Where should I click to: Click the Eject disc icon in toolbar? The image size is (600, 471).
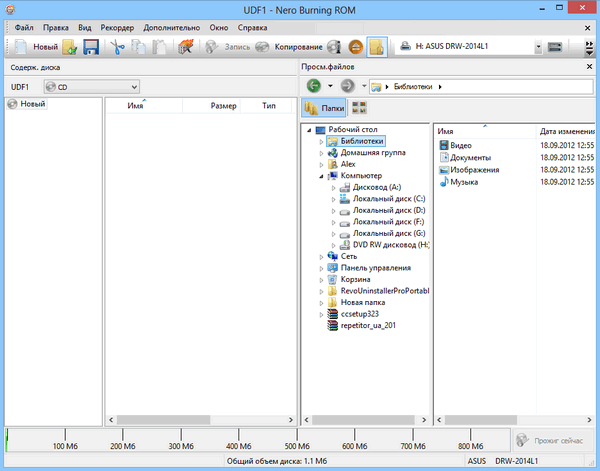point(355,47)
